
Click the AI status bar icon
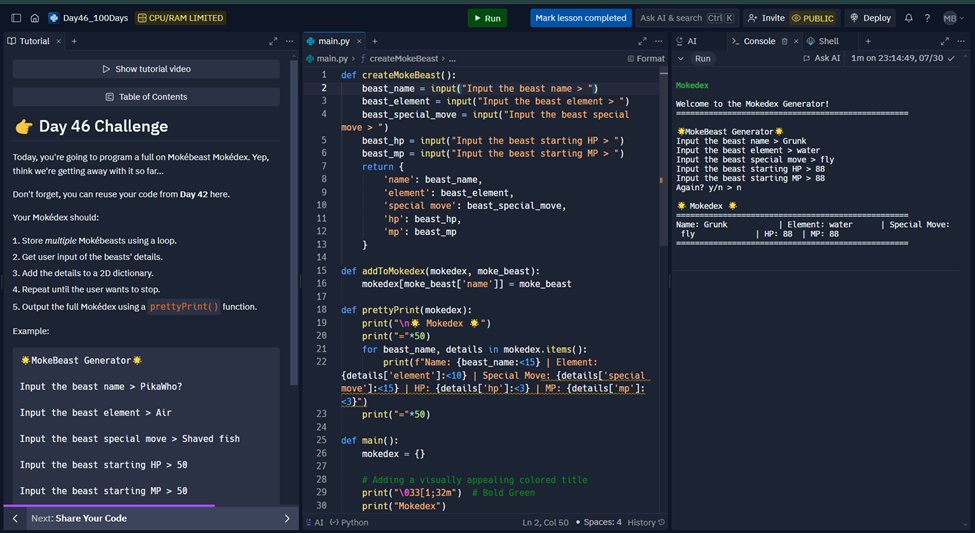(315, 522)
